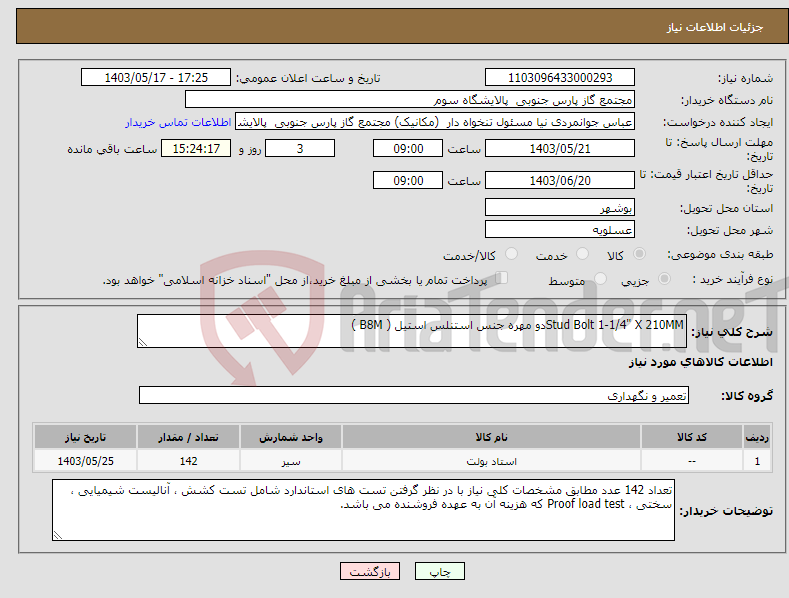Viewport: 789px width, 598px height.
Task: Select the جزیی purchase type radio
Action: (x=664, y=278)
